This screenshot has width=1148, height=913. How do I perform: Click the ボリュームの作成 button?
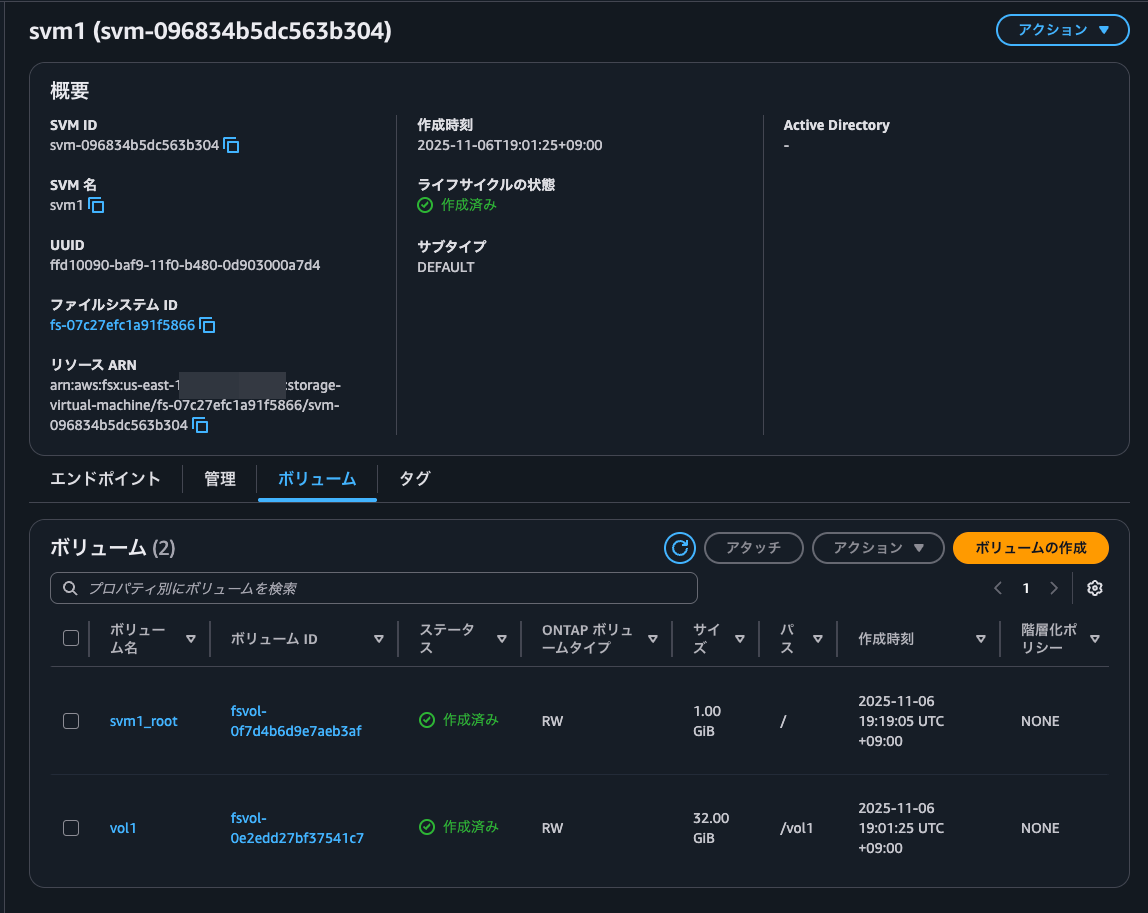point(1030,548)
